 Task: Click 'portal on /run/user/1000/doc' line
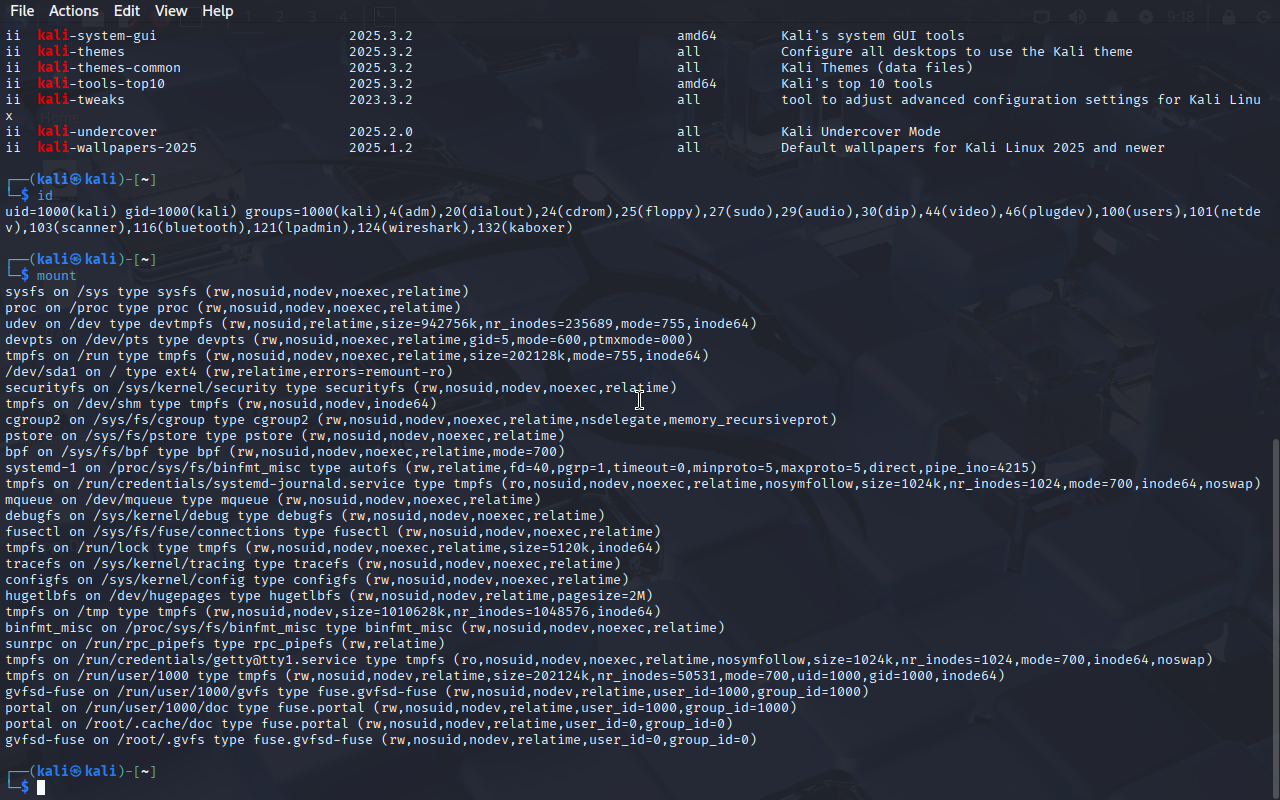tap(401, 708)
